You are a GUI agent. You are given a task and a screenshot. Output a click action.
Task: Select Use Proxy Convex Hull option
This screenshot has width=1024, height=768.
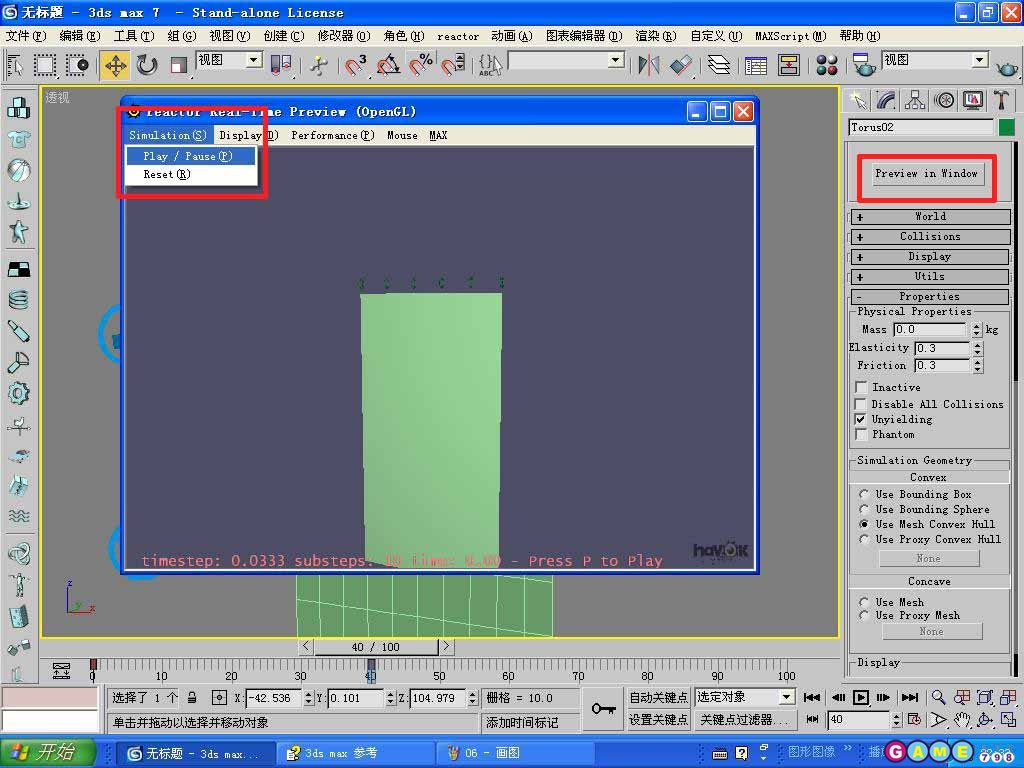(864, 539)
